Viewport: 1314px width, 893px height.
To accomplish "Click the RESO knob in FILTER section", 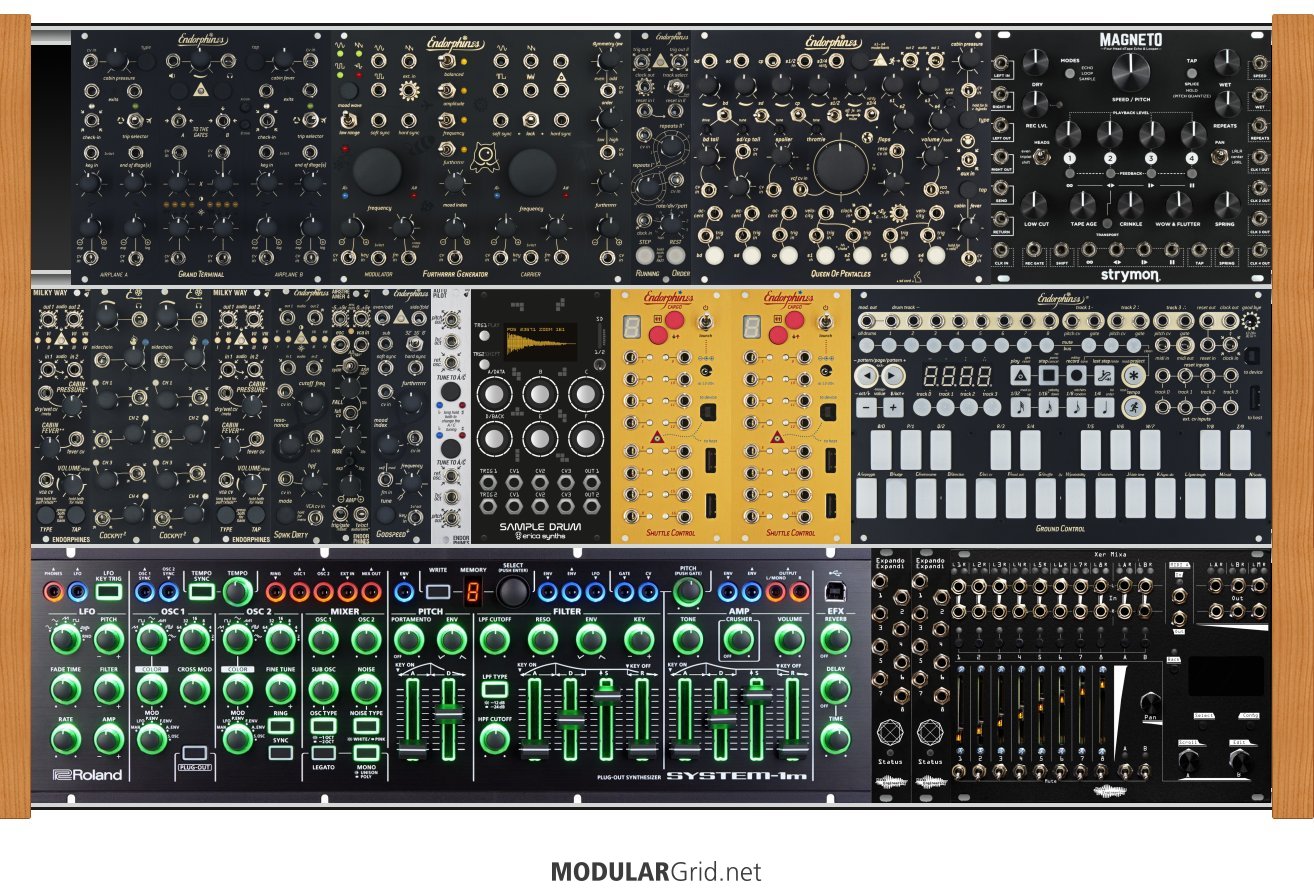I will pos(544,641).
